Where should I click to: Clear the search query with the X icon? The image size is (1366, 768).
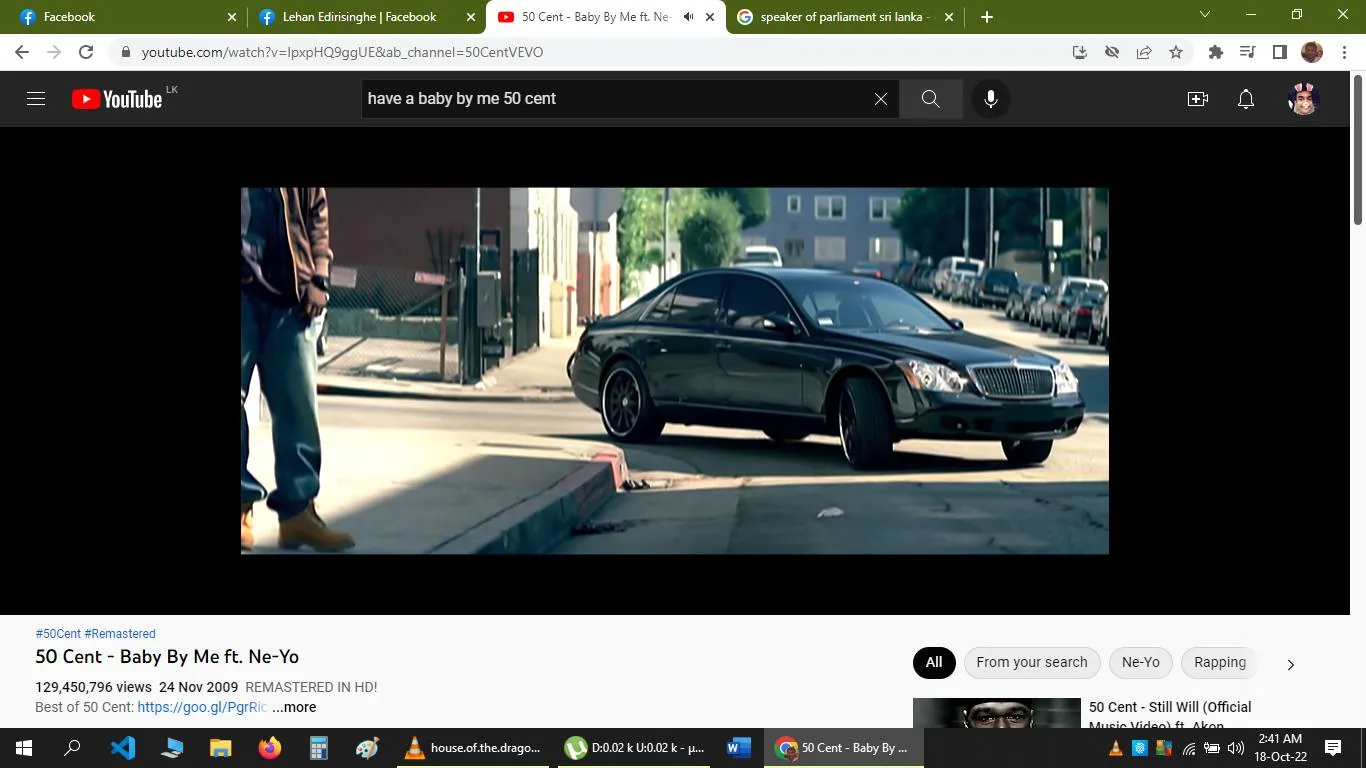coord(879,99)
